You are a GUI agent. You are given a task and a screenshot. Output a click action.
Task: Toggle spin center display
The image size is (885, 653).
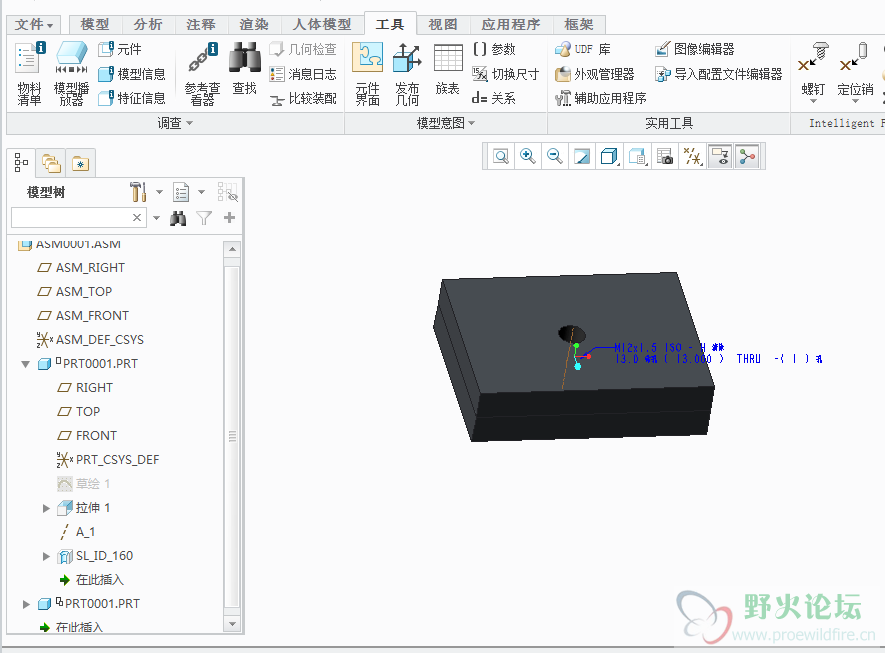click(x=747, y=156)
